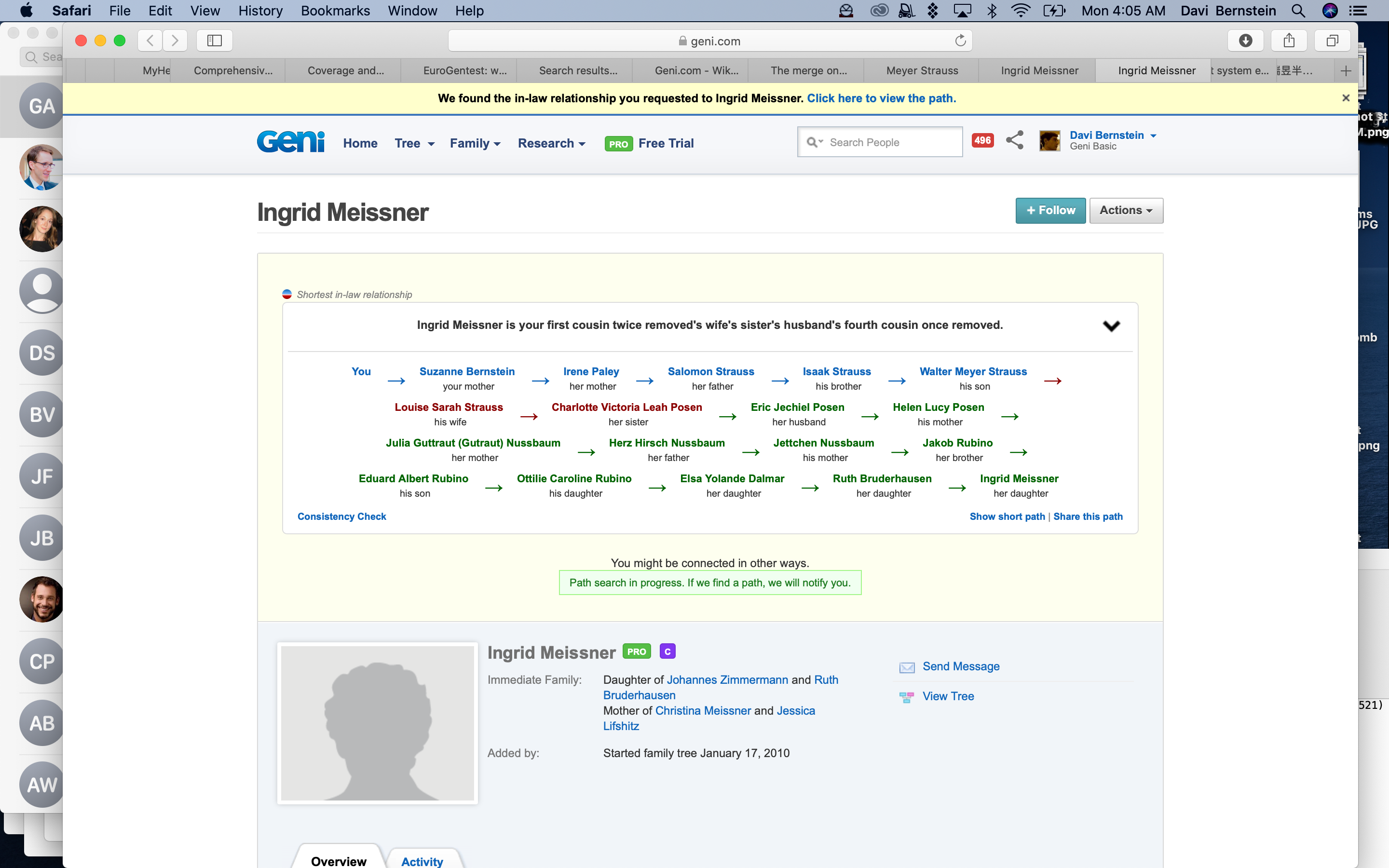Select the Meyer Strauss browser tab
This screenshot has height=868, width=1389.
[922, 70]
